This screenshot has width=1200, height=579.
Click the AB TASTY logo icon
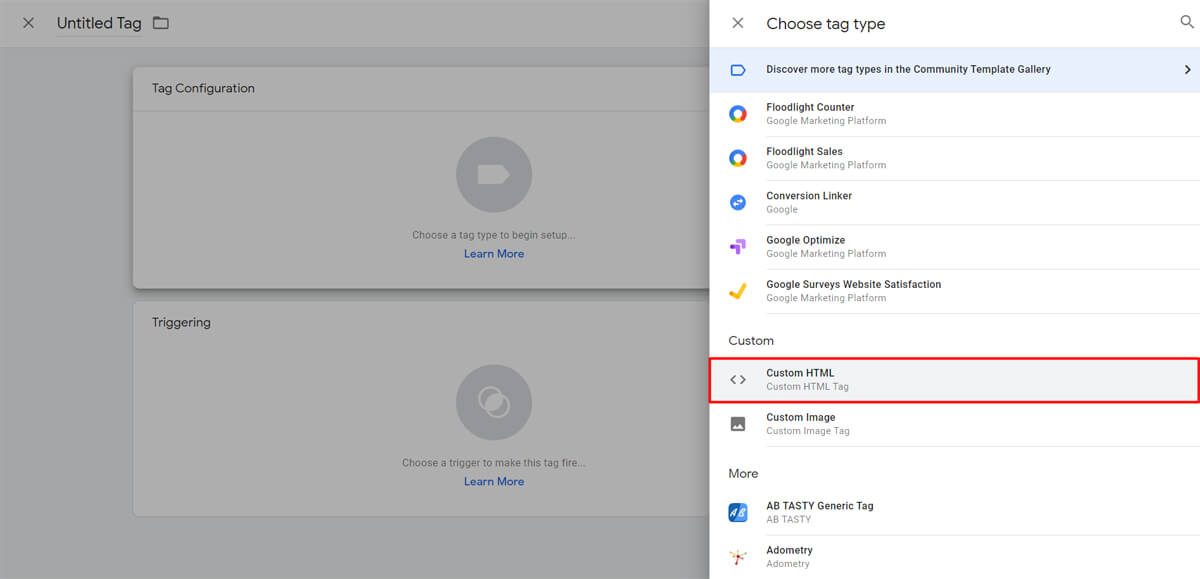(738, 513)
